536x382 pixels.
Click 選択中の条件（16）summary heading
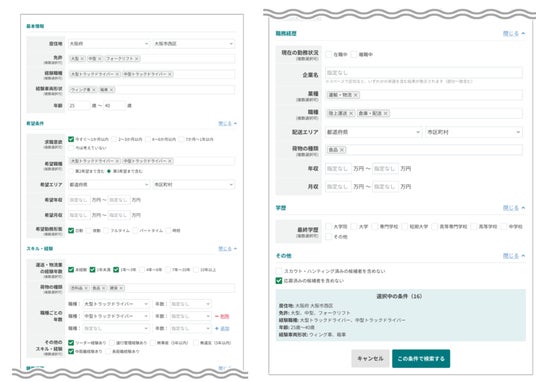click(399, 296)
